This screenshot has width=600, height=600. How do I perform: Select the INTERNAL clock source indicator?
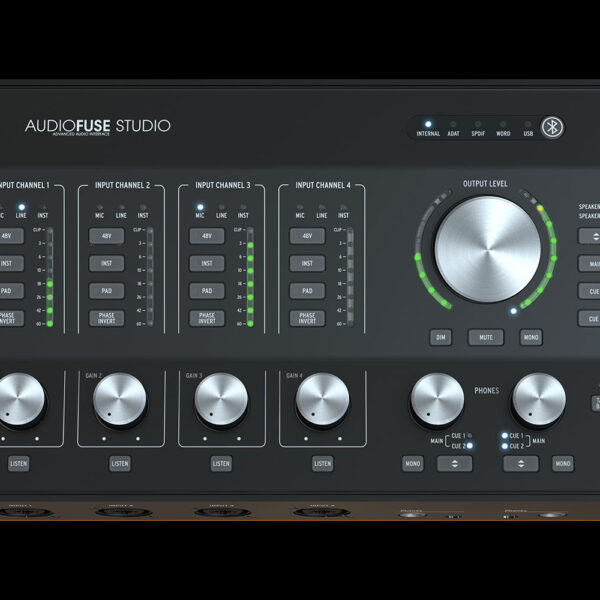[428, 124]
